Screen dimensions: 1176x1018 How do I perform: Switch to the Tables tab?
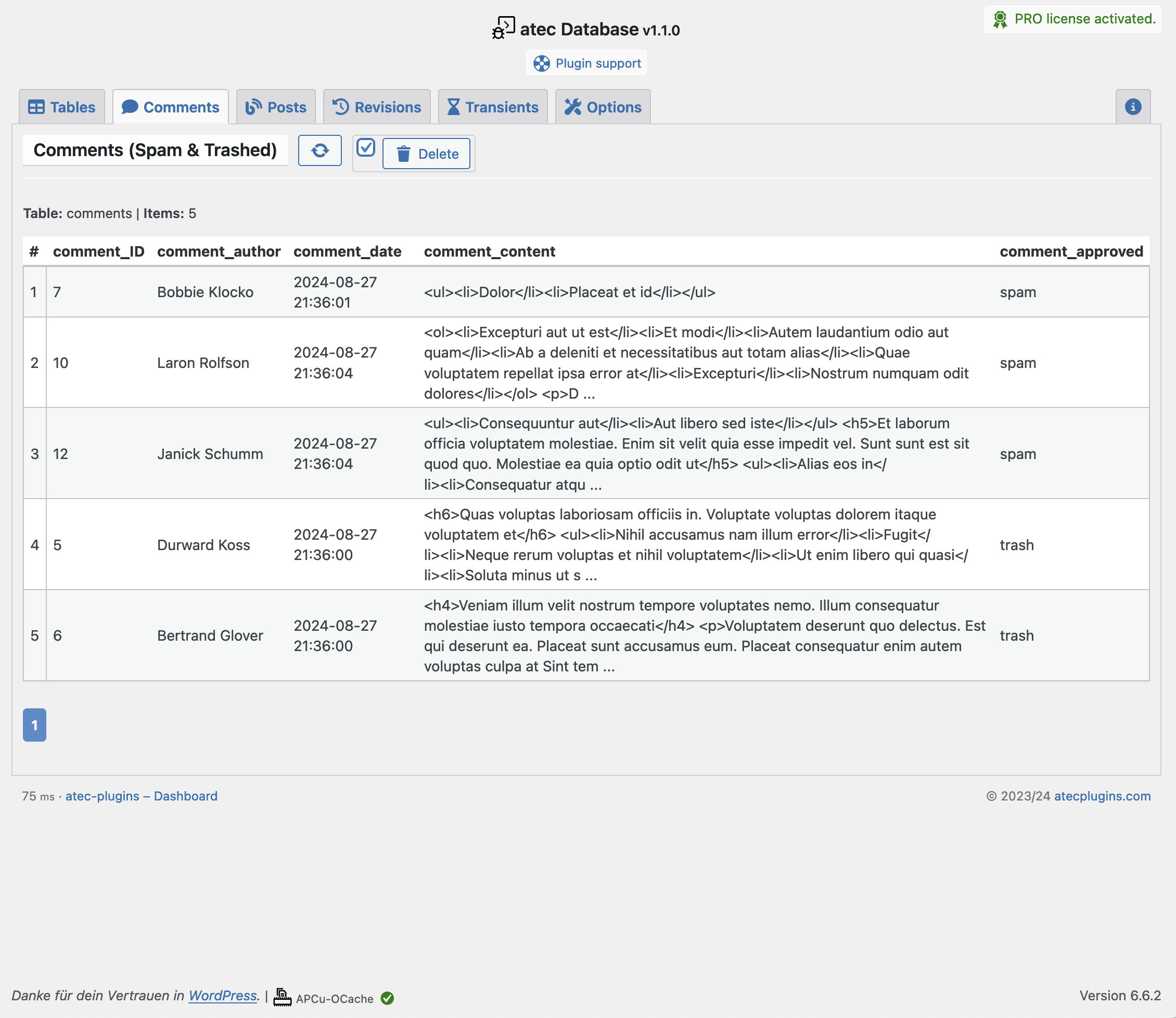(x=62, y=107)
